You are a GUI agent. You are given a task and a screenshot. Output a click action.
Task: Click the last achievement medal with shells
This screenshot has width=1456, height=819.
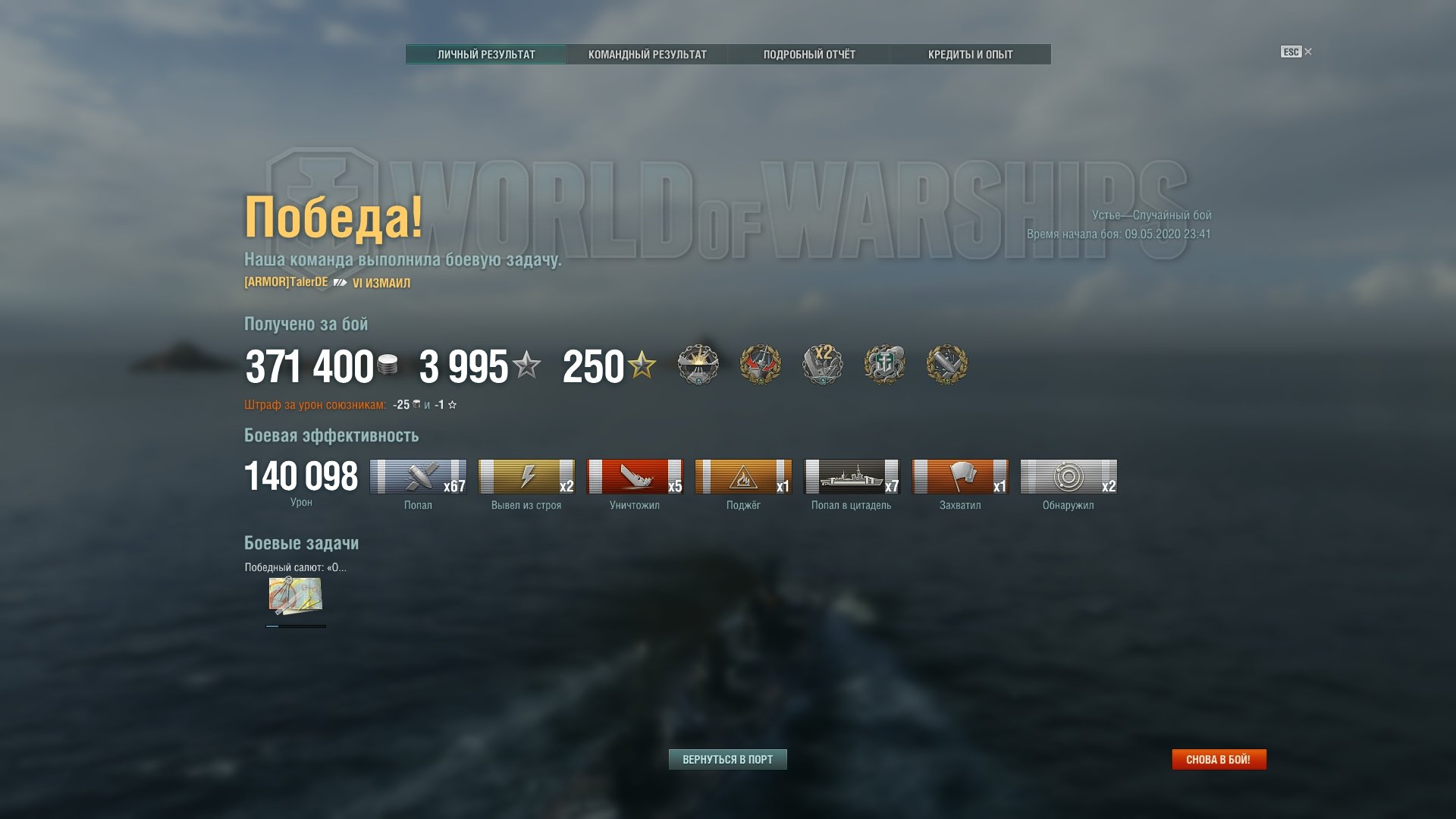[x=947, y=365]
